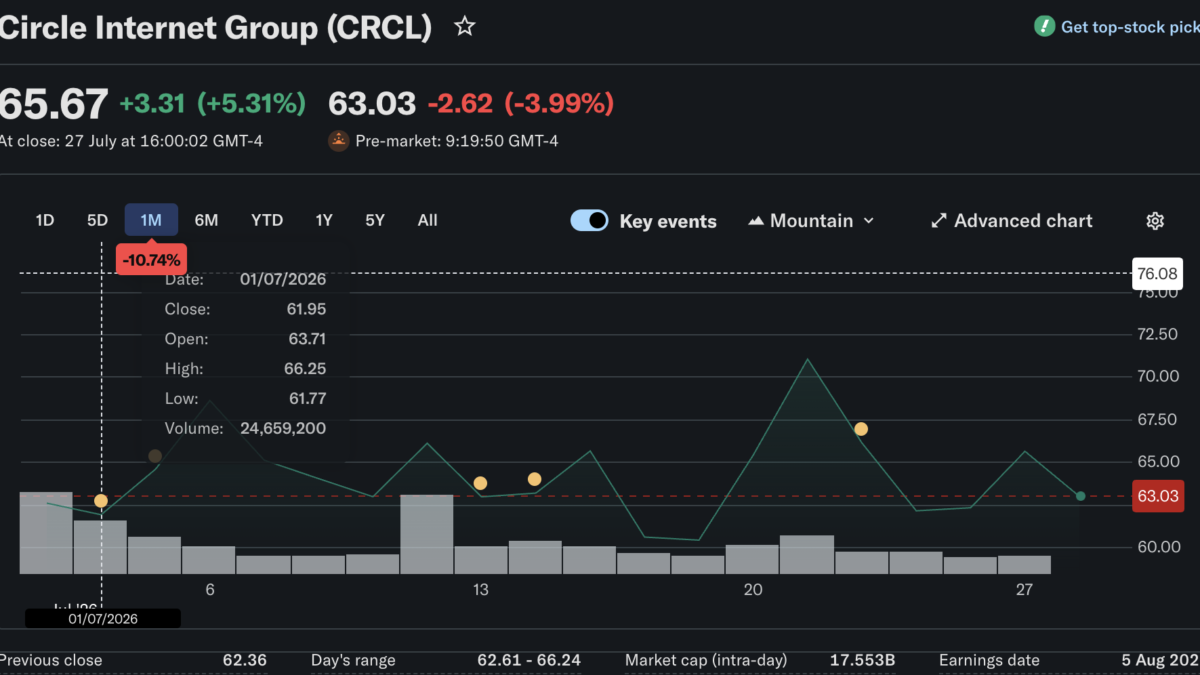Select the All time range
Image resolution: width=1200 pixels, height=675 pixels.
pyautogui.click(x=428, y=220)
